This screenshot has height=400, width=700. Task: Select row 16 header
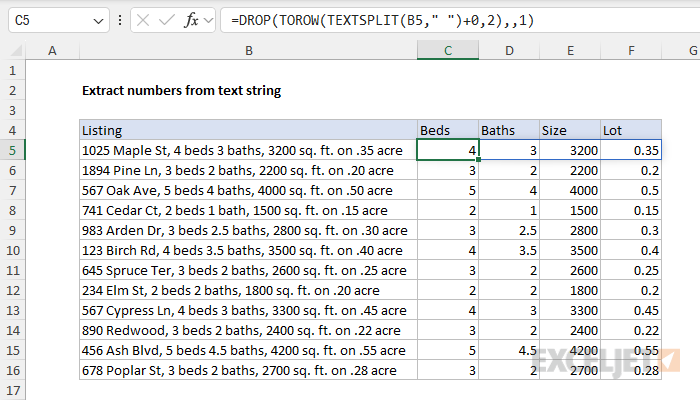click(12, 371)
